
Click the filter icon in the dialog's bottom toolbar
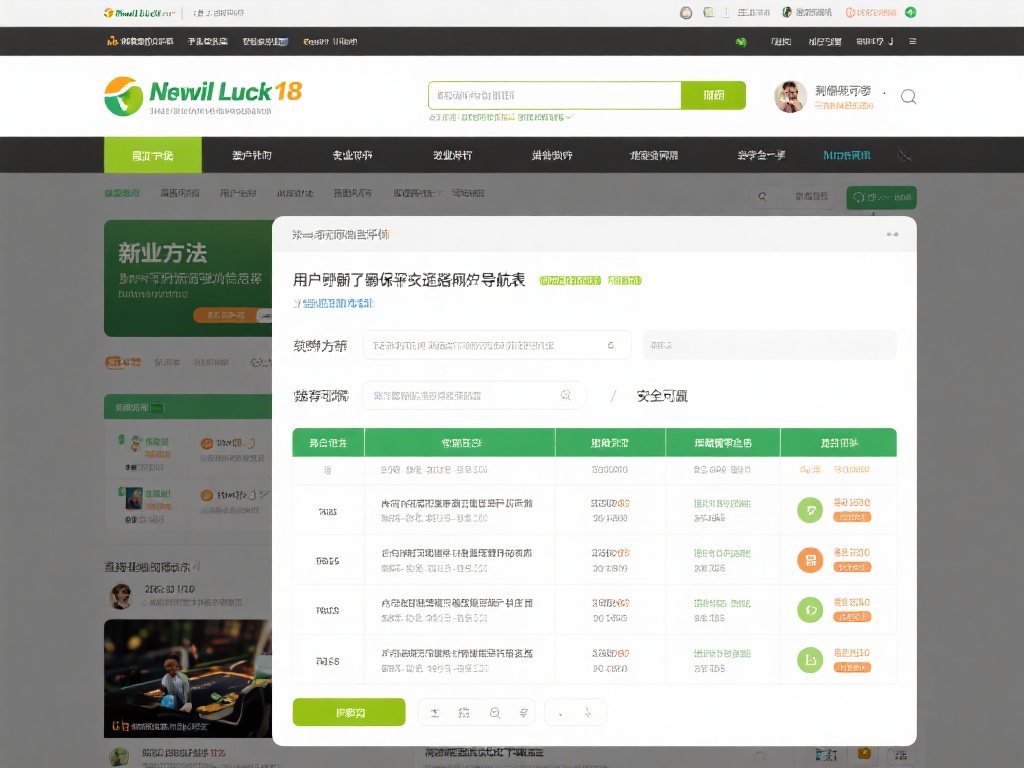[523, 712]
